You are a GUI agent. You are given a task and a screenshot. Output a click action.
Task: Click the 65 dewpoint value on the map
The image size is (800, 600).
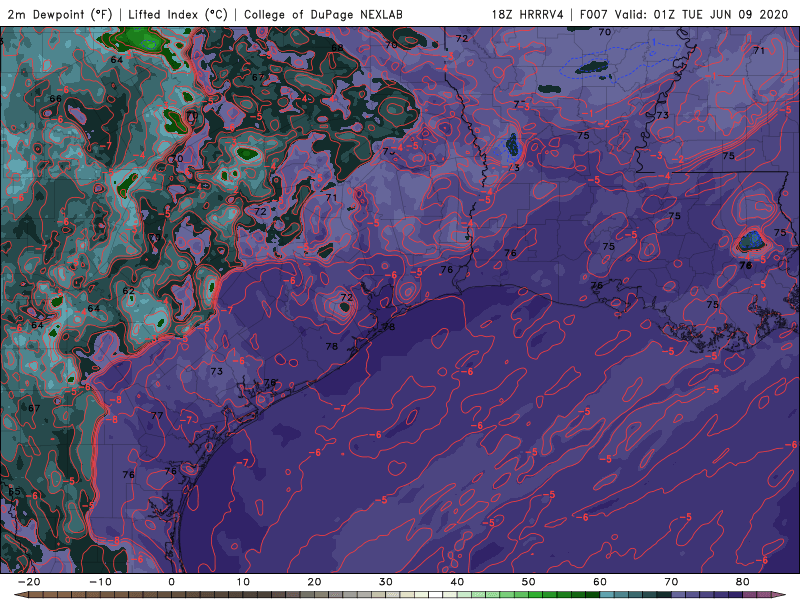14,492
